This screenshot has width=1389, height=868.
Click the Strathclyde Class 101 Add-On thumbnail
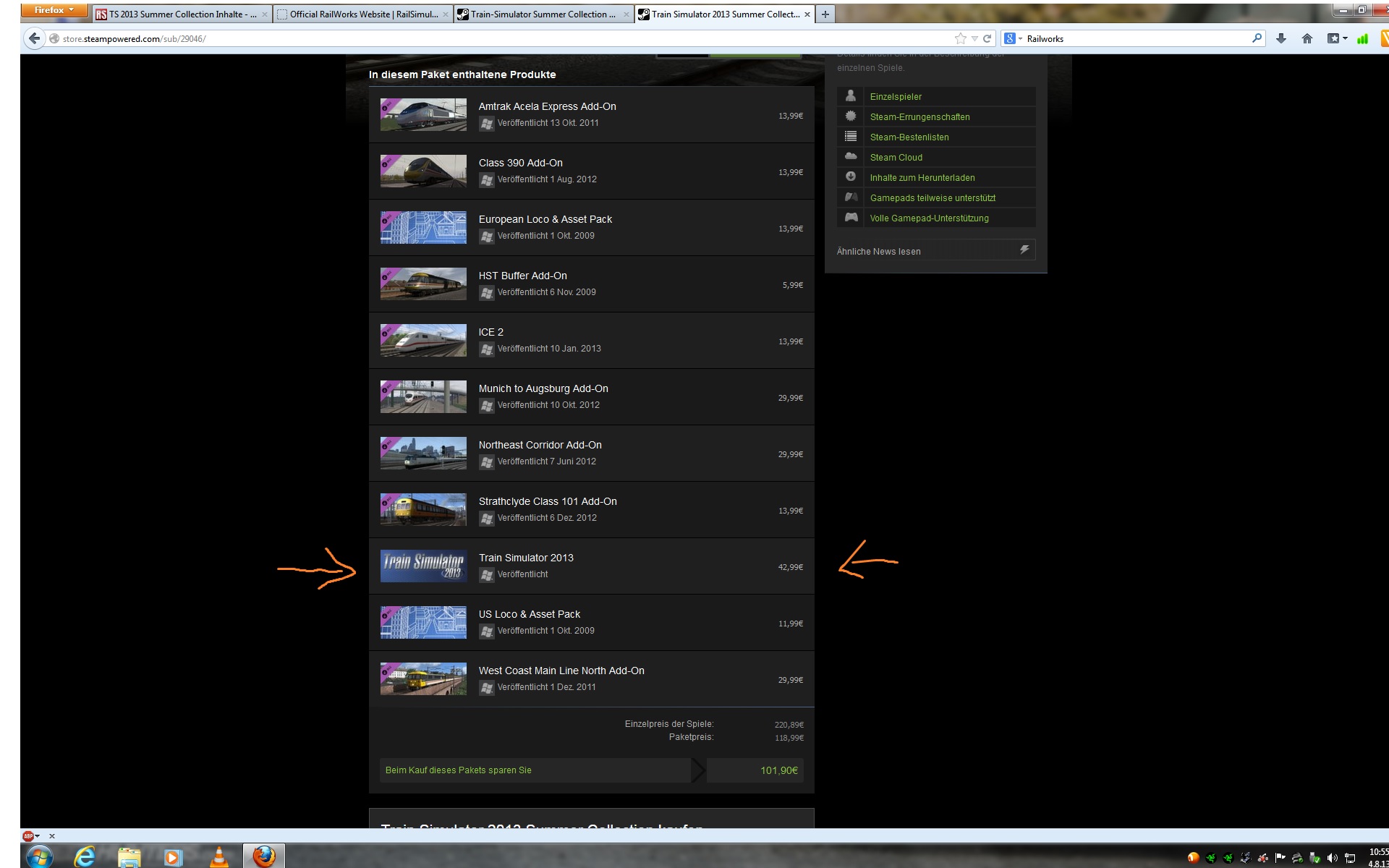[x=423, y=509]
